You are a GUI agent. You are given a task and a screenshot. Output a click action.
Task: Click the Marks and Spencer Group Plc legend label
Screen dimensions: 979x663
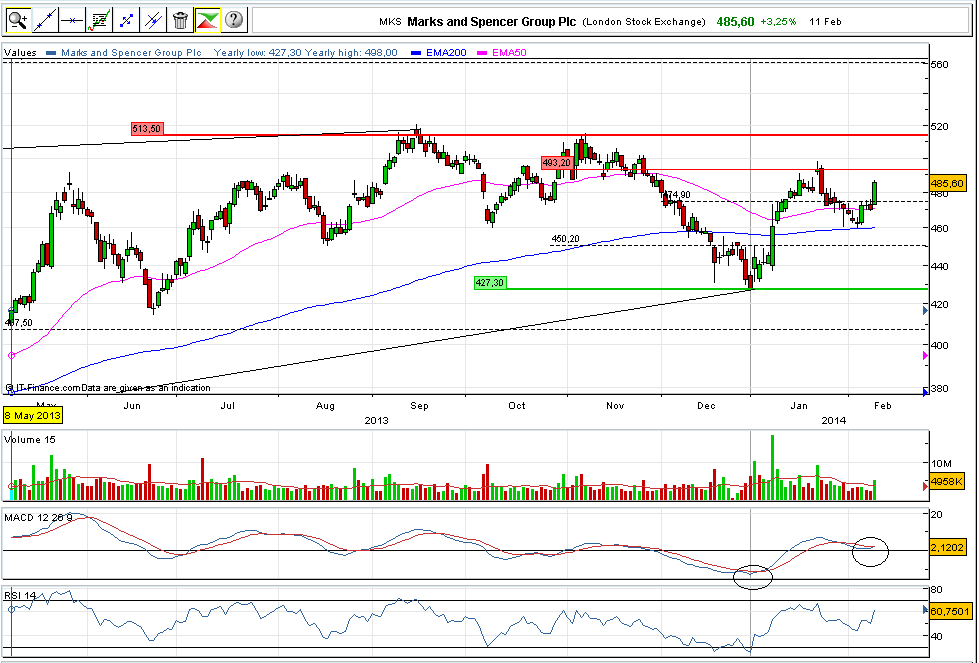131,53
